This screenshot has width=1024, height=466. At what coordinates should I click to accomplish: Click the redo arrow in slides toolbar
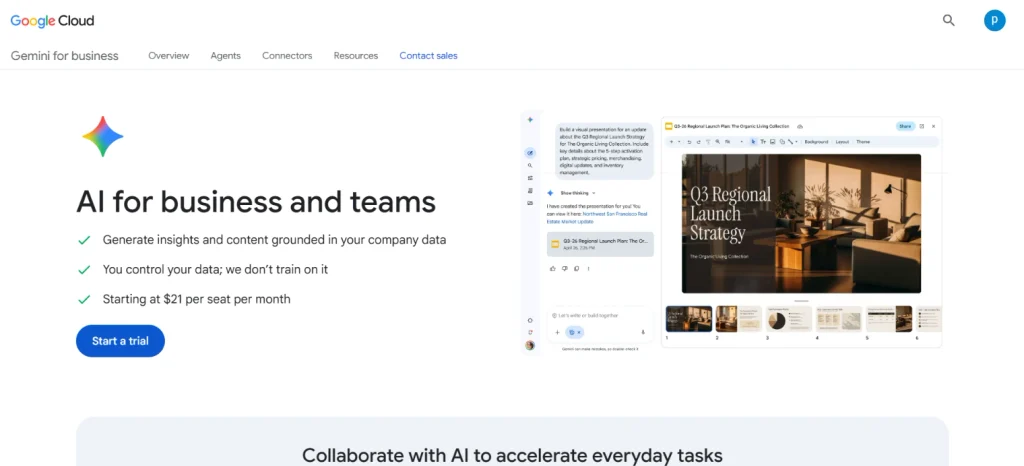click(x=699, y=142)
